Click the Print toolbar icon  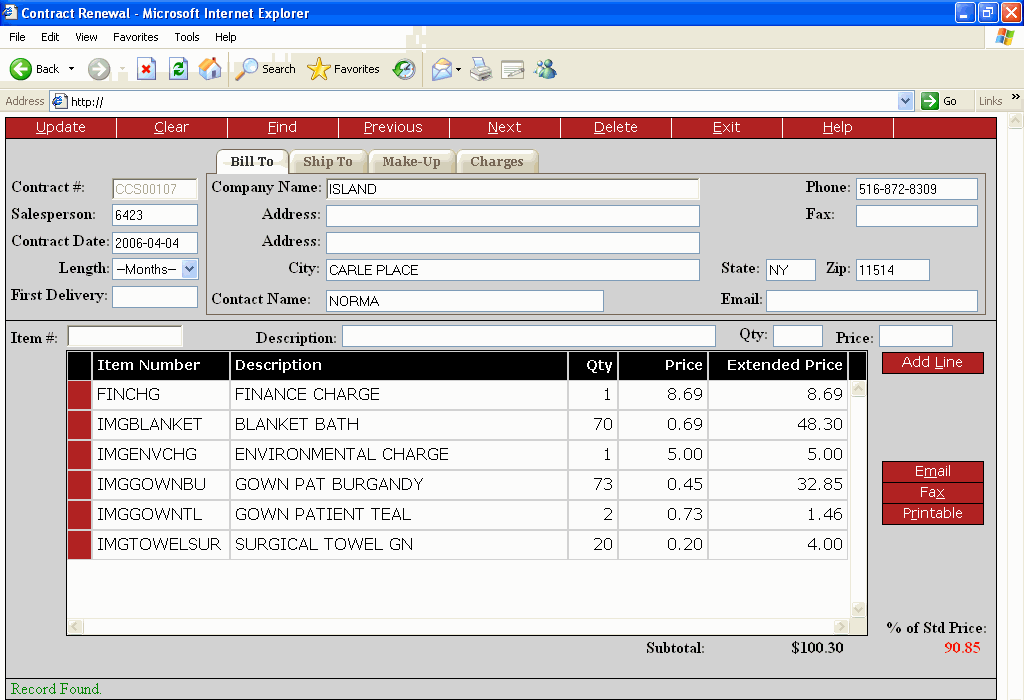point(481,69)
